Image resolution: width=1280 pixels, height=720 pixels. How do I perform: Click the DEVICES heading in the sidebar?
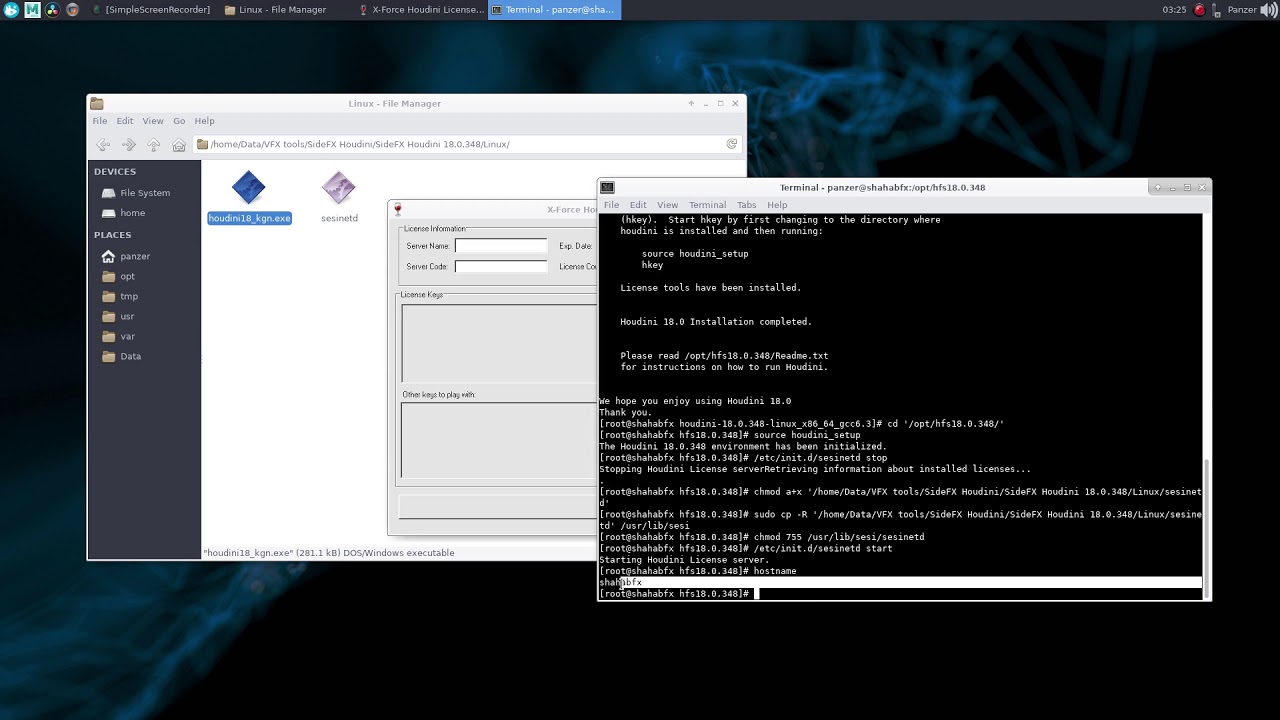[115, 172]
